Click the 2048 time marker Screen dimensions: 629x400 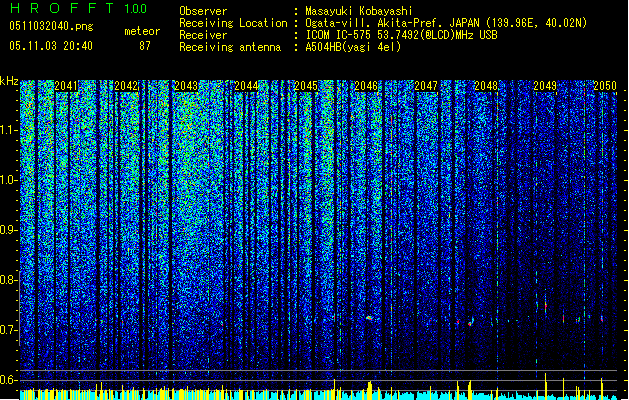click(486, 86)
